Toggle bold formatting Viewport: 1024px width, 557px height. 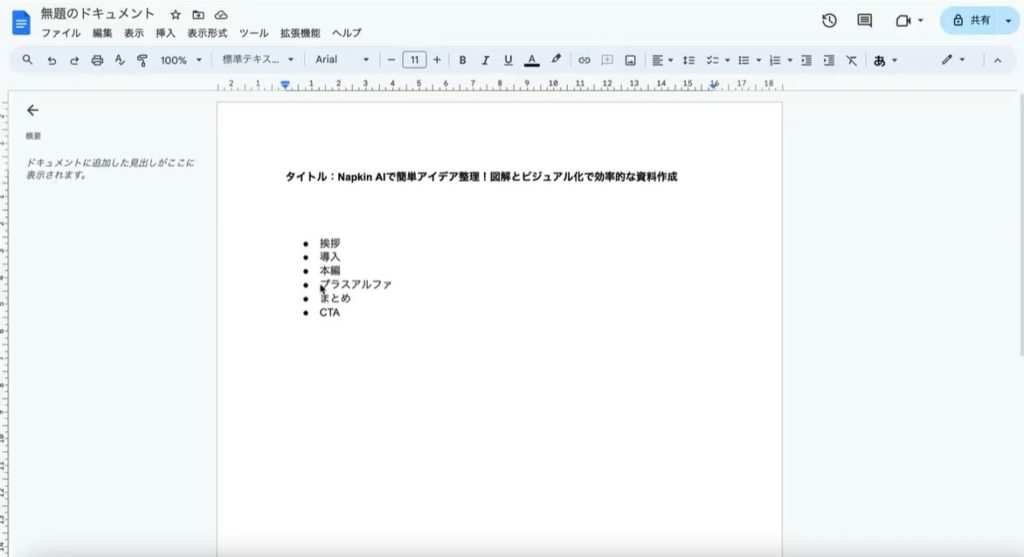click(463, 60)
